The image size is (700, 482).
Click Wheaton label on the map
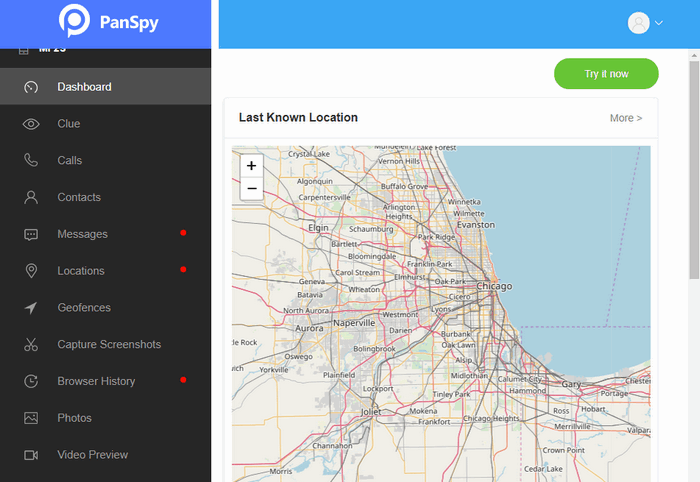point(364,290)
